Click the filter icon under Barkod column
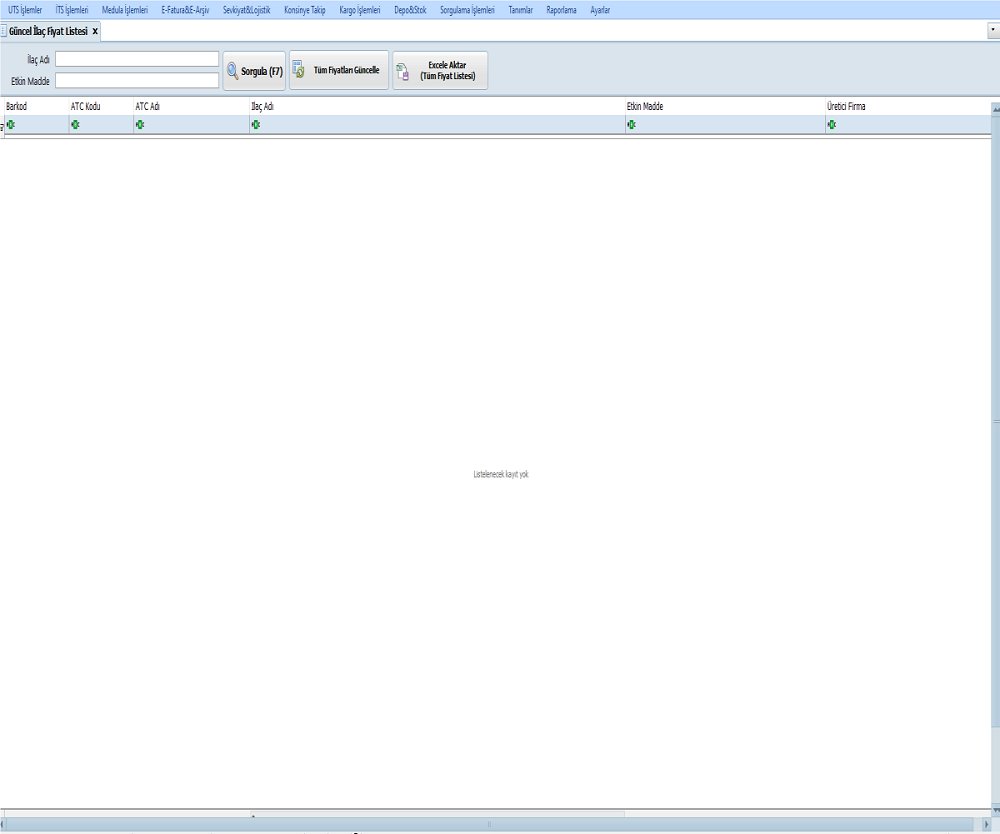Screen dimensions: 1000x834 point(11,125)
